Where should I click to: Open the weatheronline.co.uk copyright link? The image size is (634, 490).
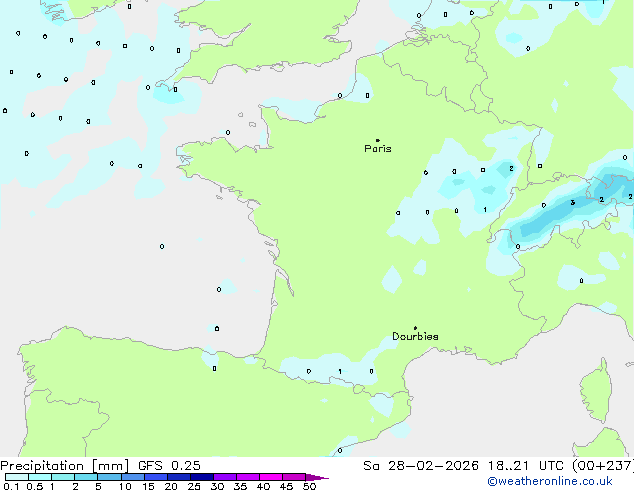tap(550, 481)
